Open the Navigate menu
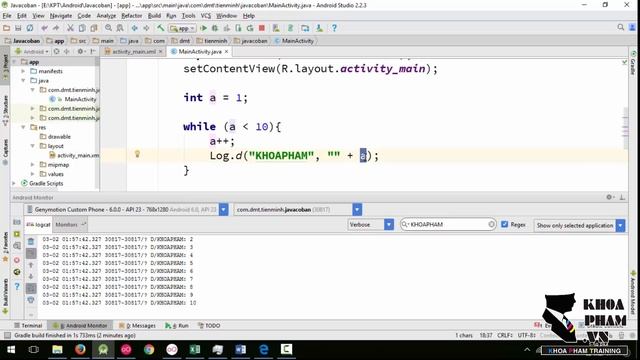 click(61, 16)
